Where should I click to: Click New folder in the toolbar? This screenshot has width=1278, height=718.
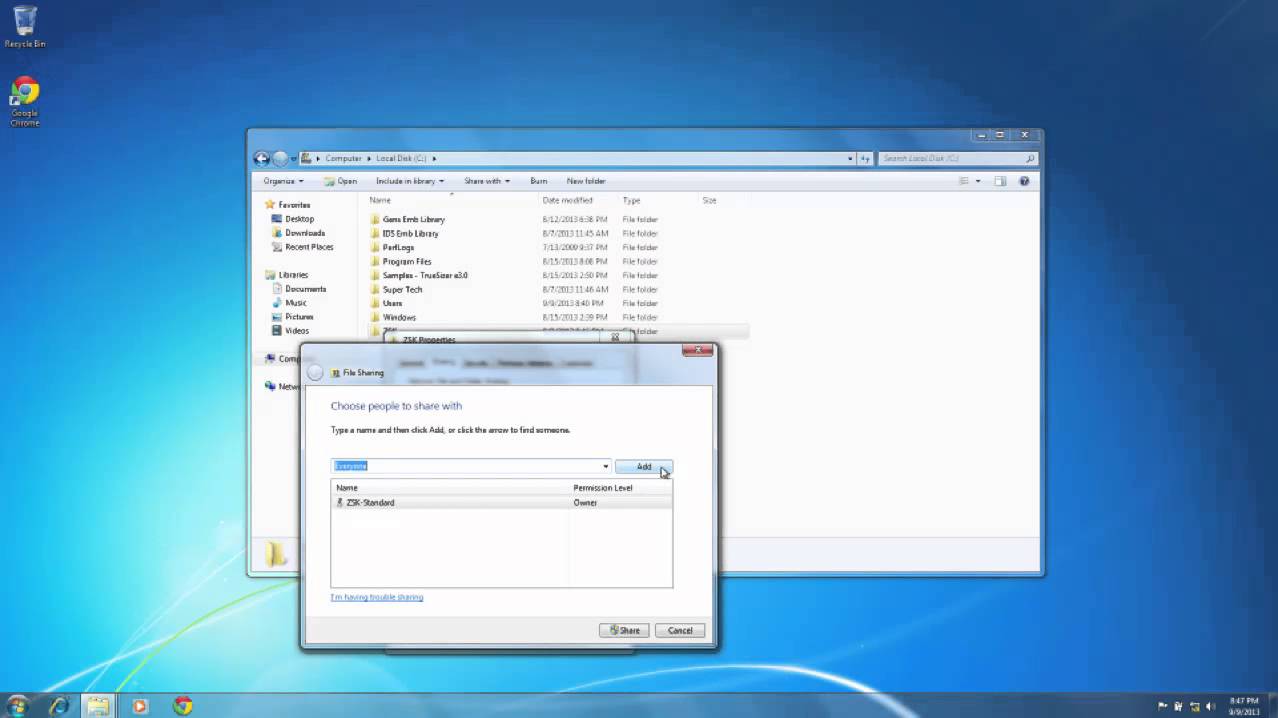click(586, 181)
